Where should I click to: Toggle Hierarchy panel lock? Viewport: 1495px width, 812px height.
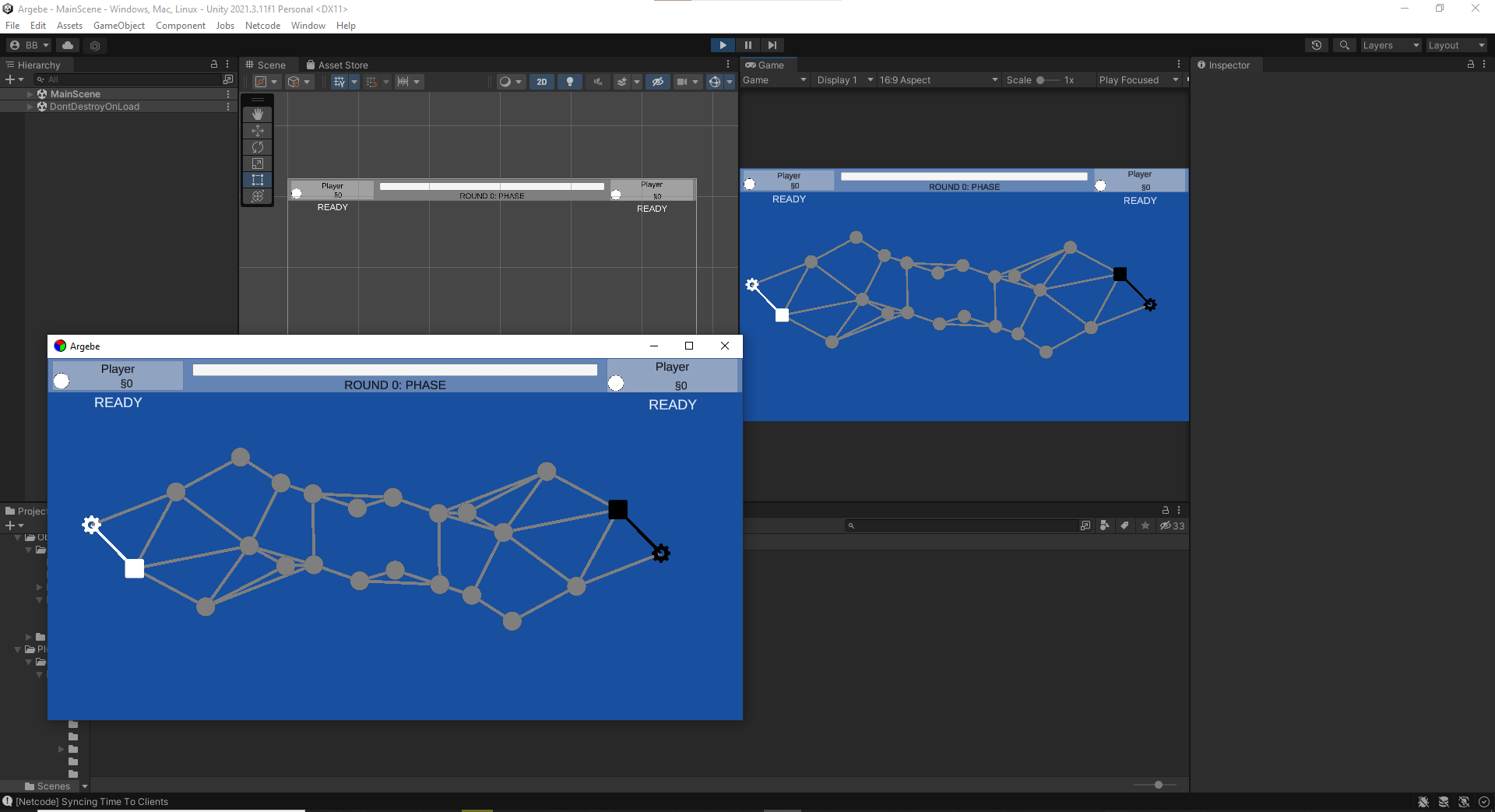pos(214,64)
